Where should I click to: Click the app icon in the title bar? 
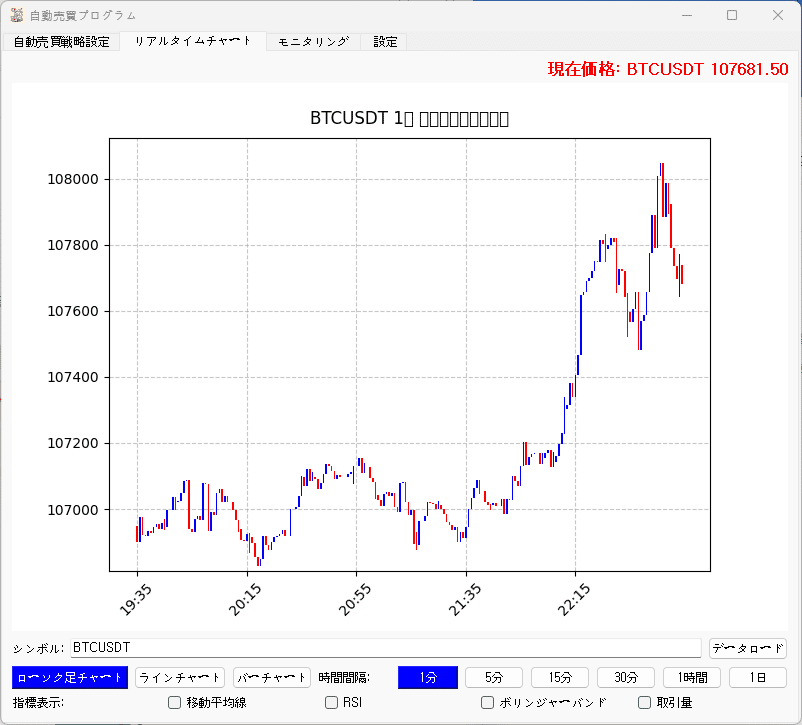[17, 15]
